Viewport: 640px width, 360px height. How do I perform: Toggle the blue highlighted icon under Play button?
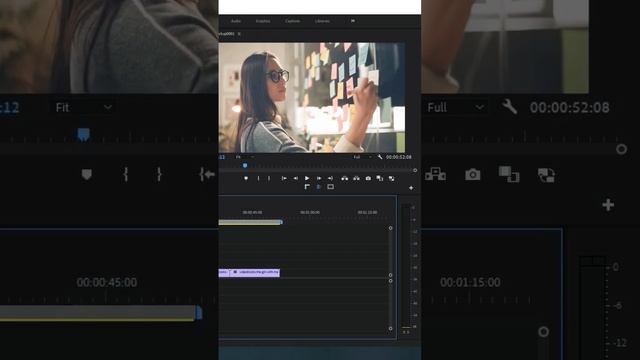tap(318, 187)
